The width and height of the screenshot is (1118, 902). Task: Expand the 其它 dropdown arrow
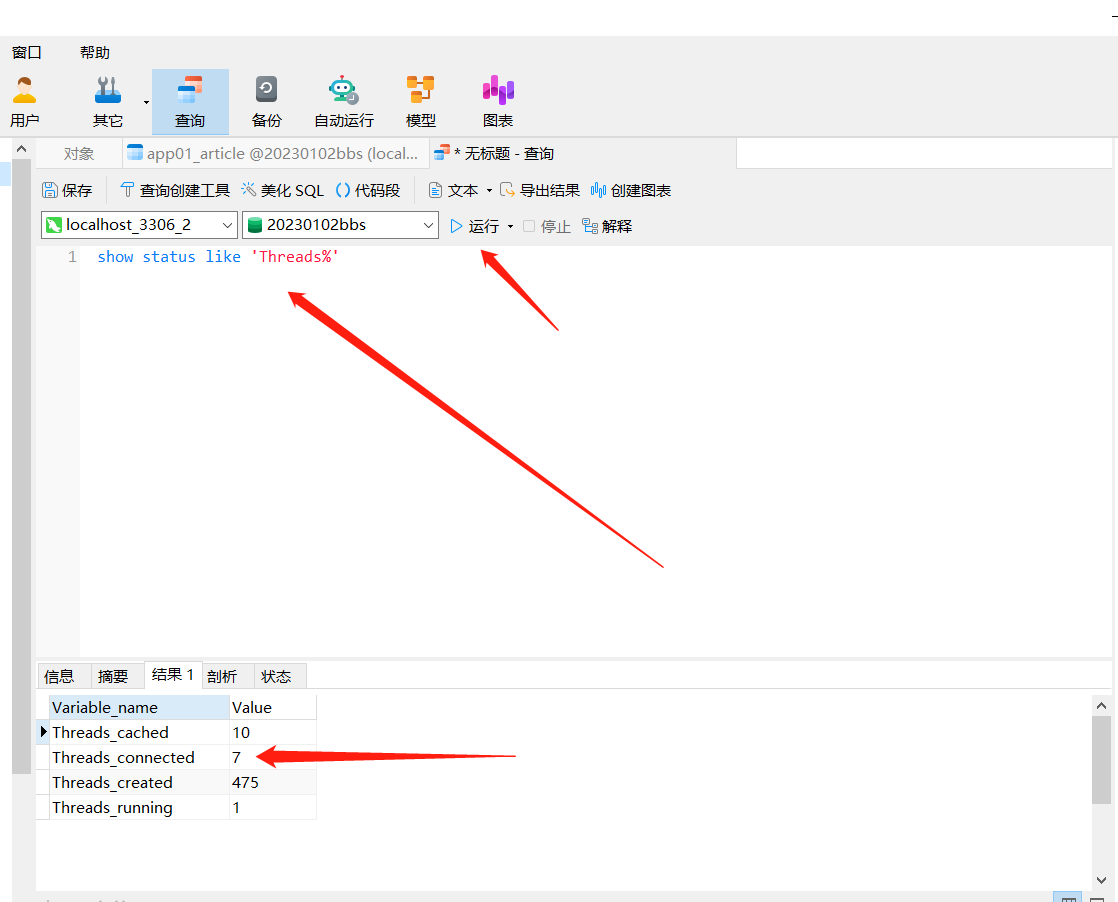coord(146,102)
